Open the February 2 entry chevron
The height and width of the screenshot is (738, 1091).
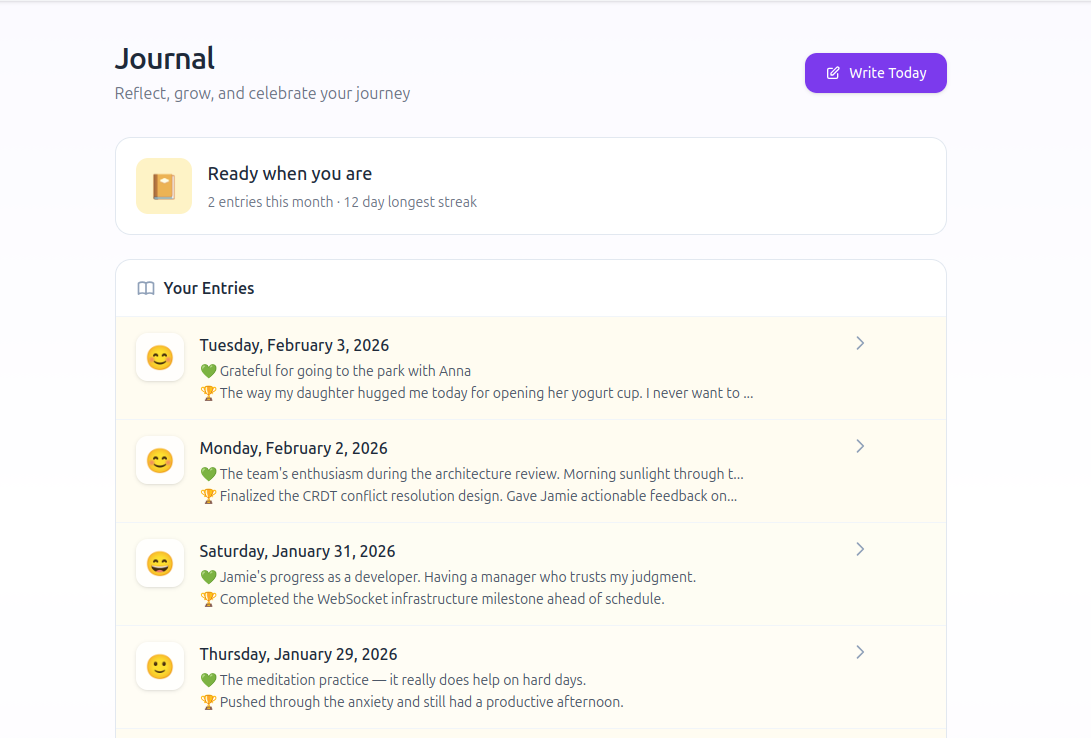tap(860, 446)
